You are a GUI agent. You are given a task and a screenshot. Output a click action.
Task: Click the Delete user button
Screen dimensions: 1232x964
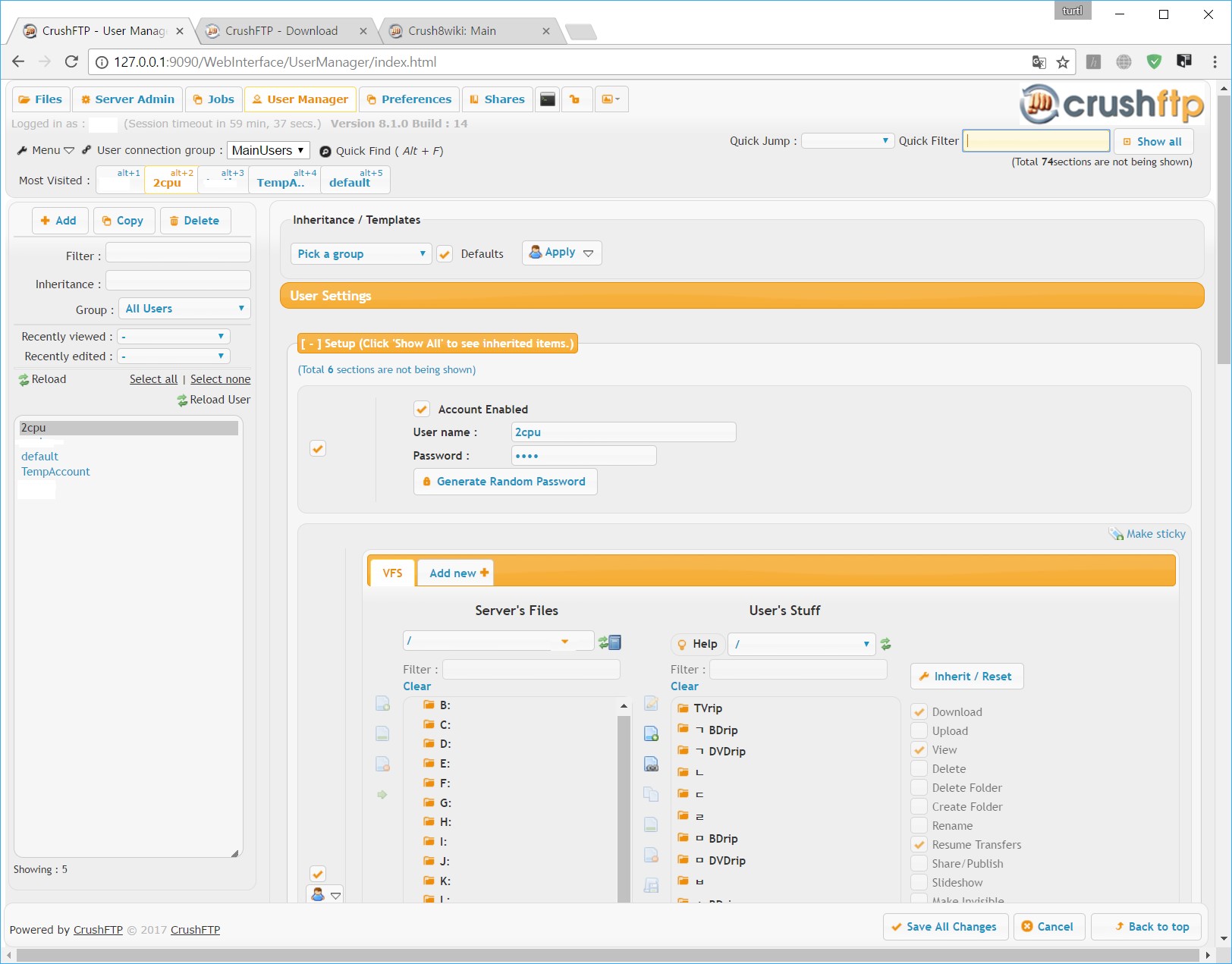(x=196, y=221)
